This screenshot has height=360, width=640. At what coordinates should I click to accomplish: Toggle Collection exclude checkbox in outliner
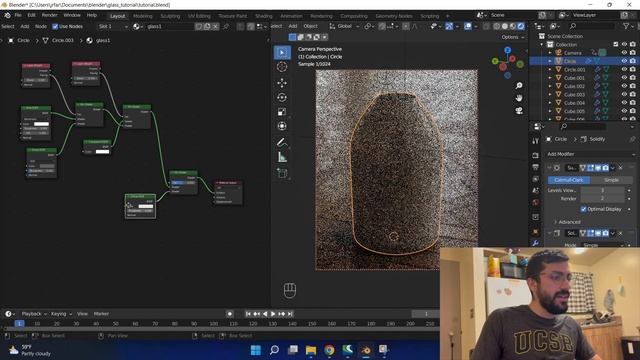(616, 44)
